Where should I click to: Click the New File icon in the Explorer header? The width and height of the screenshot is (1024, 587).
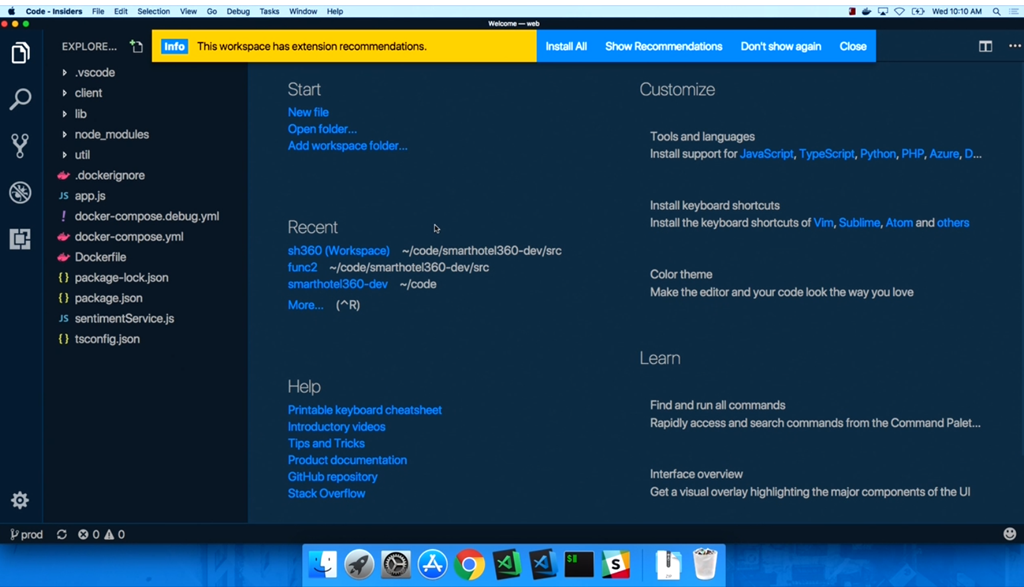(x=136, y=46)
